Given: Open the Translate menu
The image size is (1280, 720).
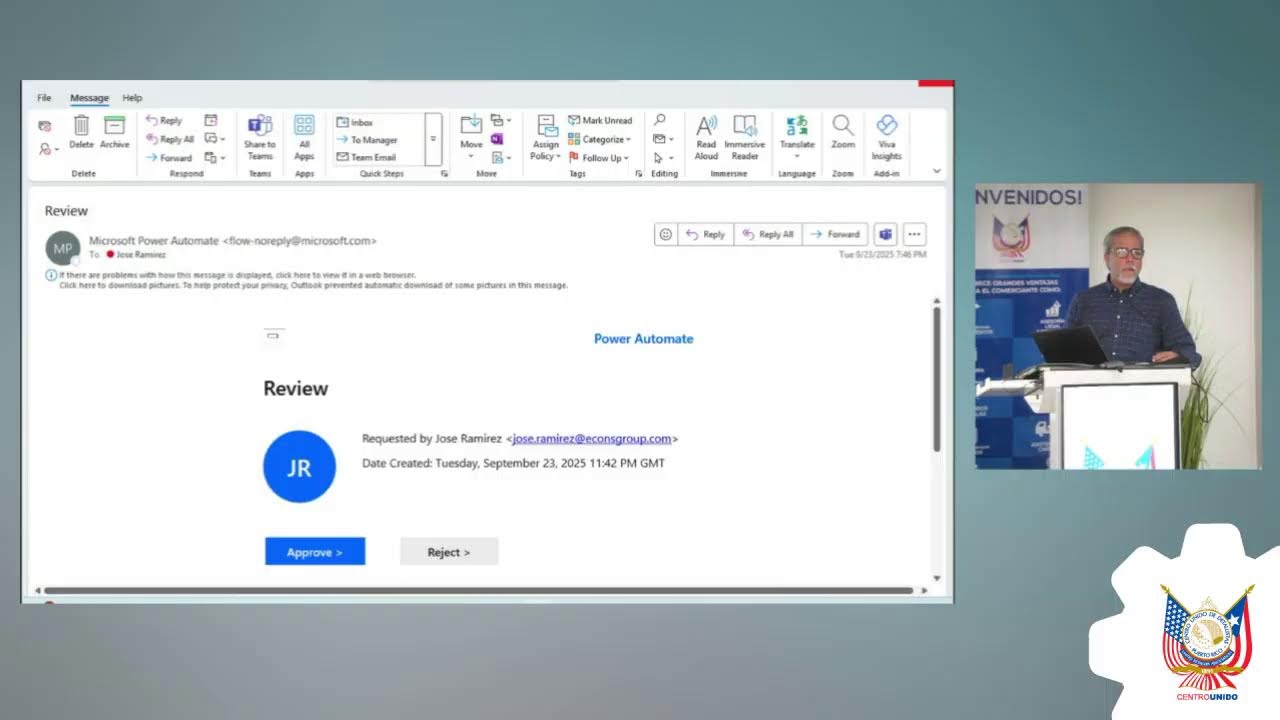Looking at the screenshot, I should (x=797, y=137).
